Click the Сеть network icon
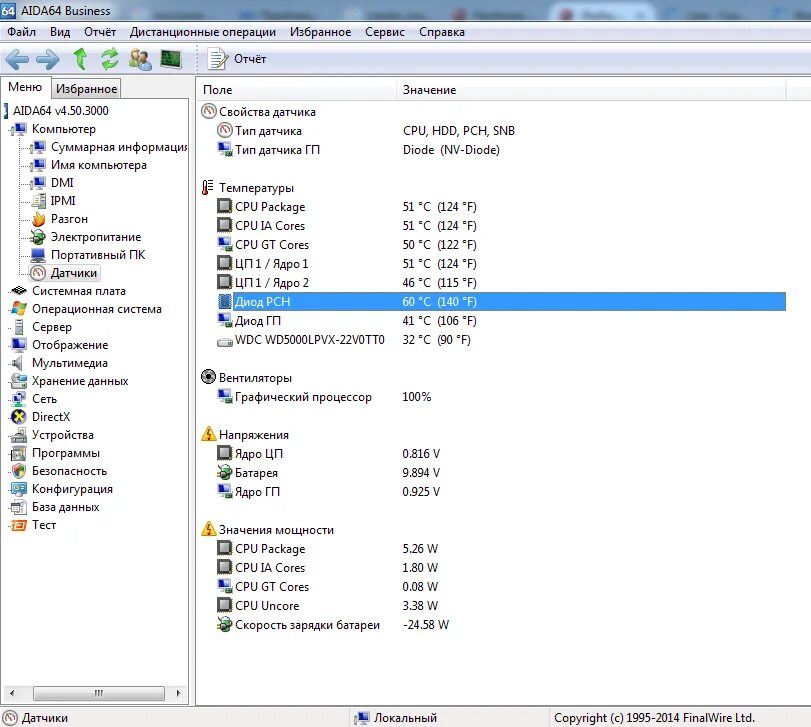The width and height of the screenshot is (811, 727). tap(19, 399)
